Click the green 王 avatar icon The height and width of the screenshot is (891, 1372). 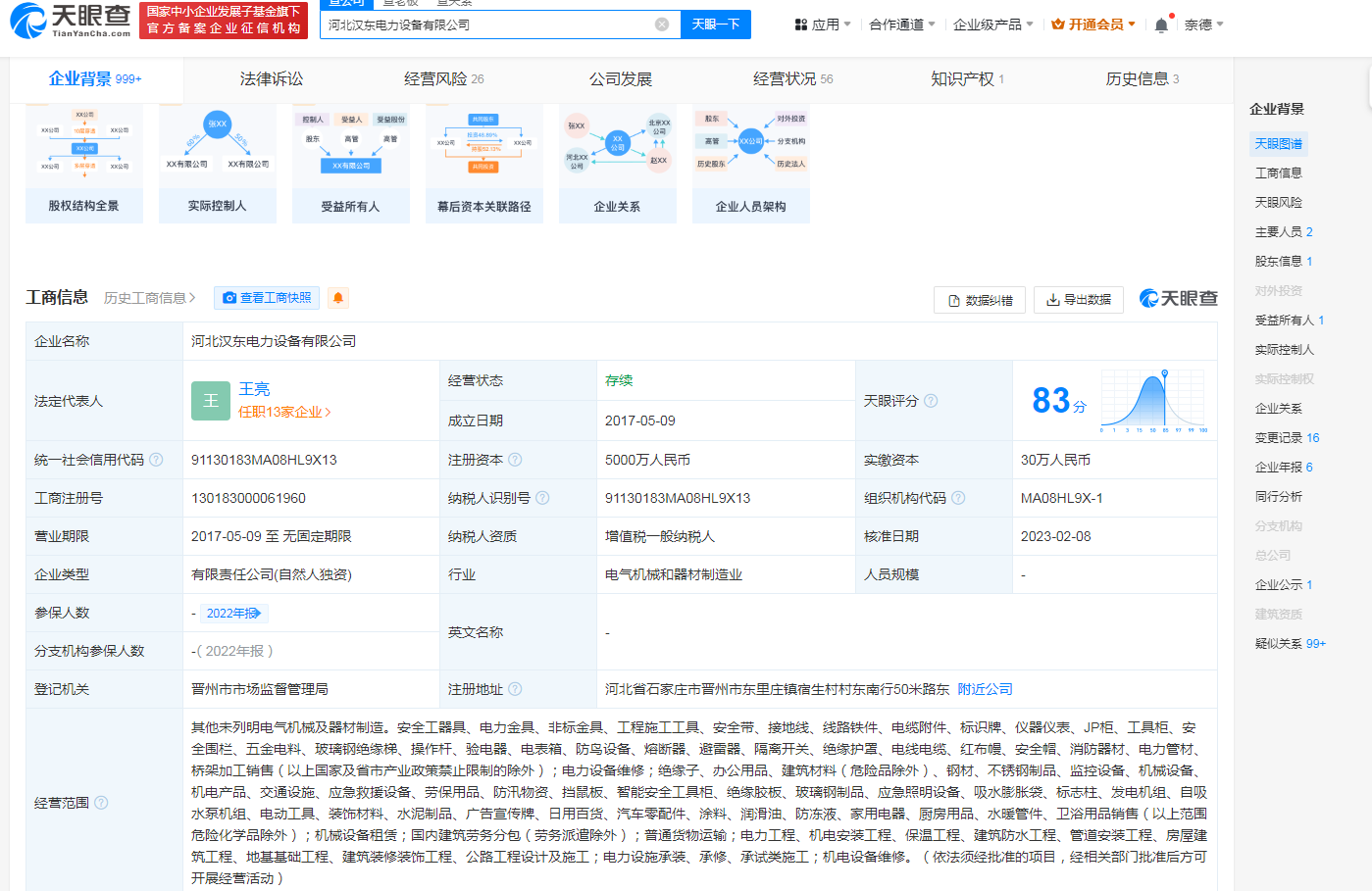coord(211,401)
